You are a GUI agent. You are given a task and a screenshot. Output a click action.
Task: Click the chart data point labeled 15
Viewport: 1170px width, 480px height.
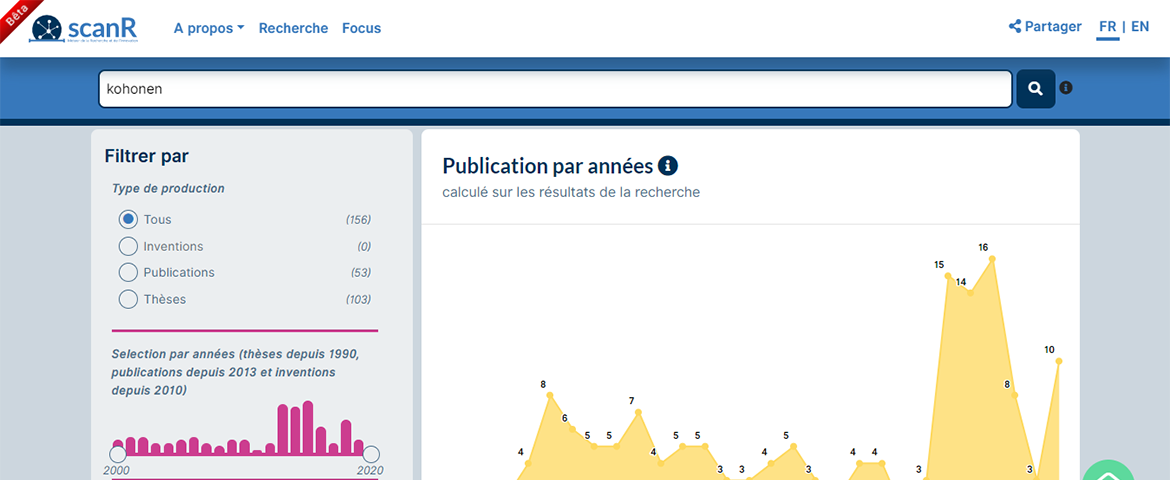(x=948, y=276)
